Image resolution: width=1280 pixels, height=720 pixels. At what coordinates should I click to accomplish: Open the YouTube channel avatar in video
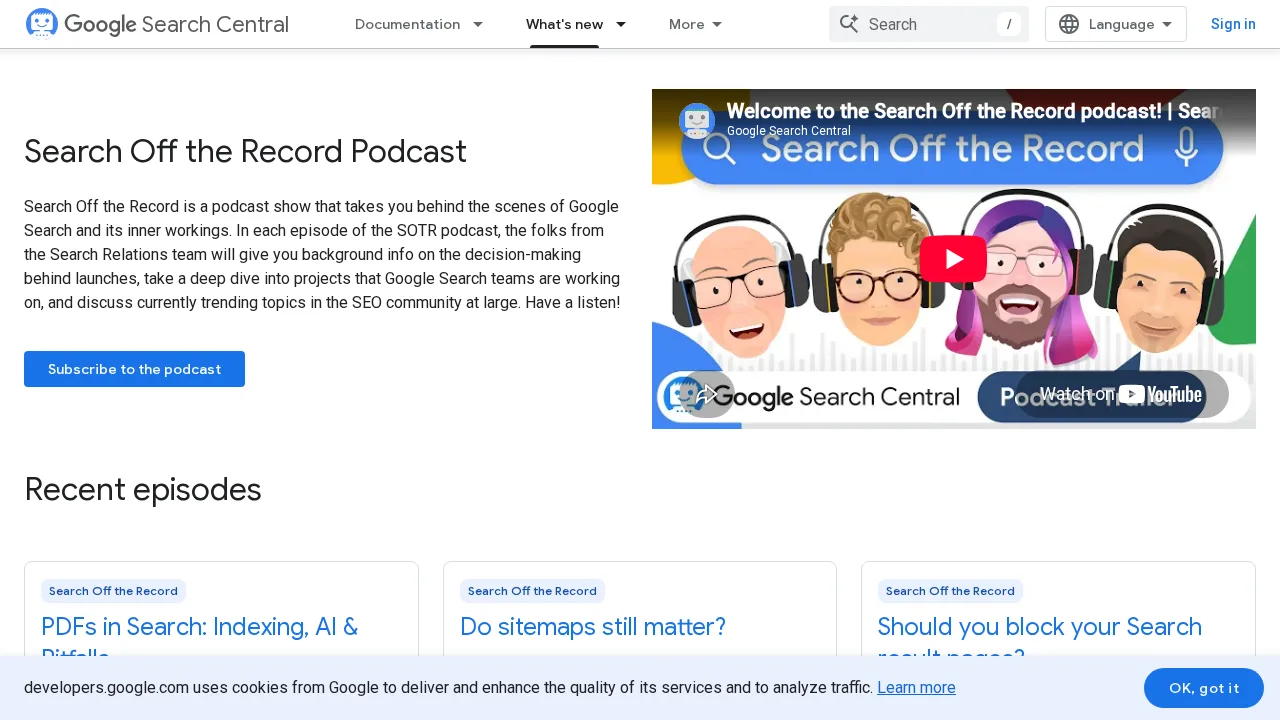click(x=697, y=121)
